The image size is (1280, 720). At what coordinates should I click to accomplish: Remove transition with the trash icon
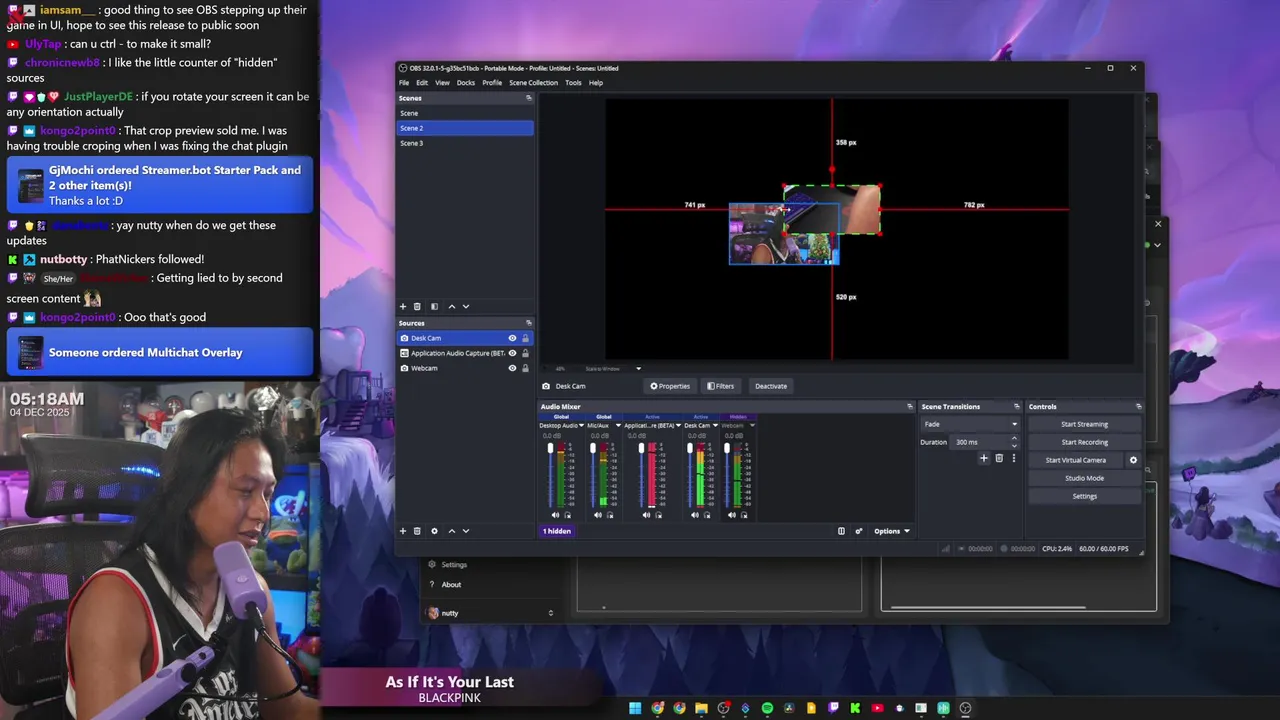coord(999,458)
